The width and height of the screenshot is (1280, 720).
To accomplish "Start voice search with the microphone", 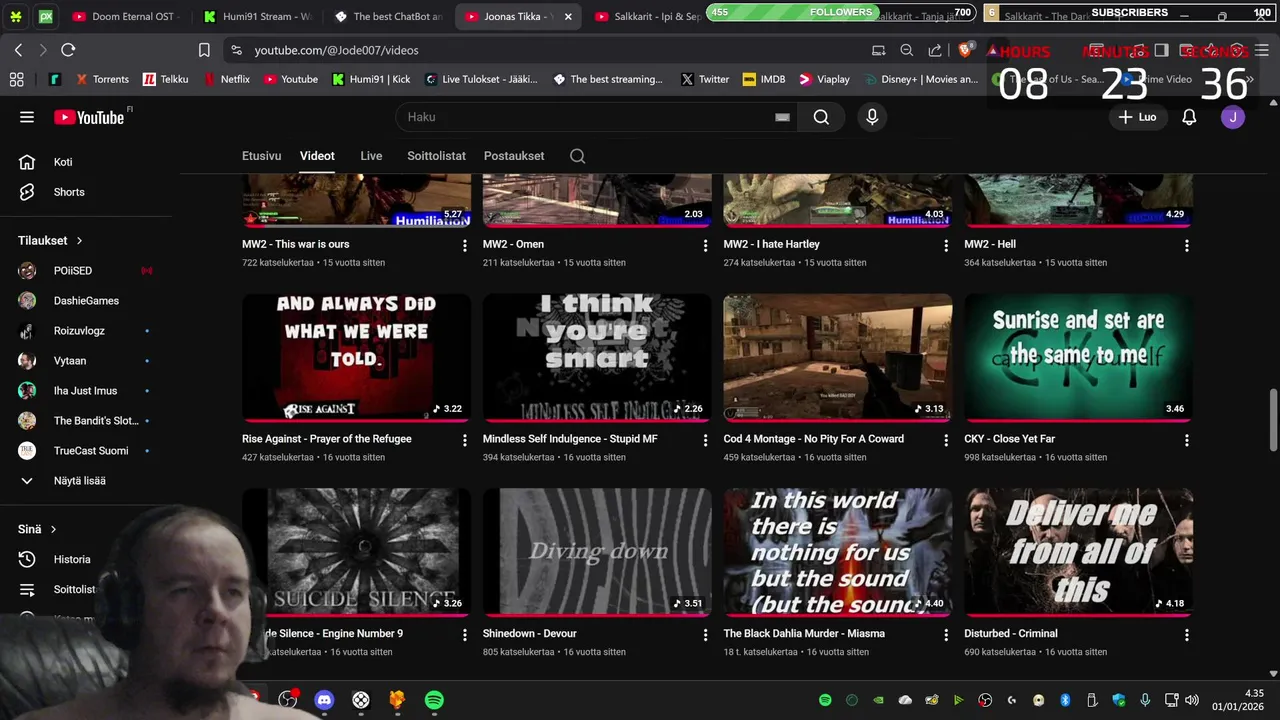I will click(x=872, y=117).
